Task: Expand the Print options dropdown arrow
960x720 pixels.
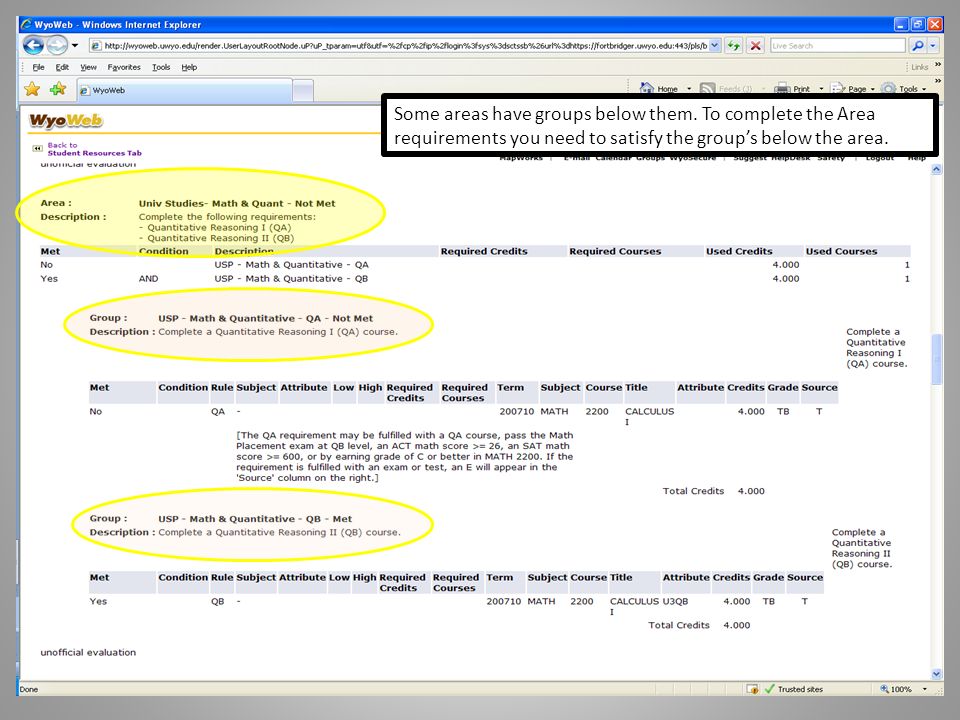Action: [x=821, y=89]
